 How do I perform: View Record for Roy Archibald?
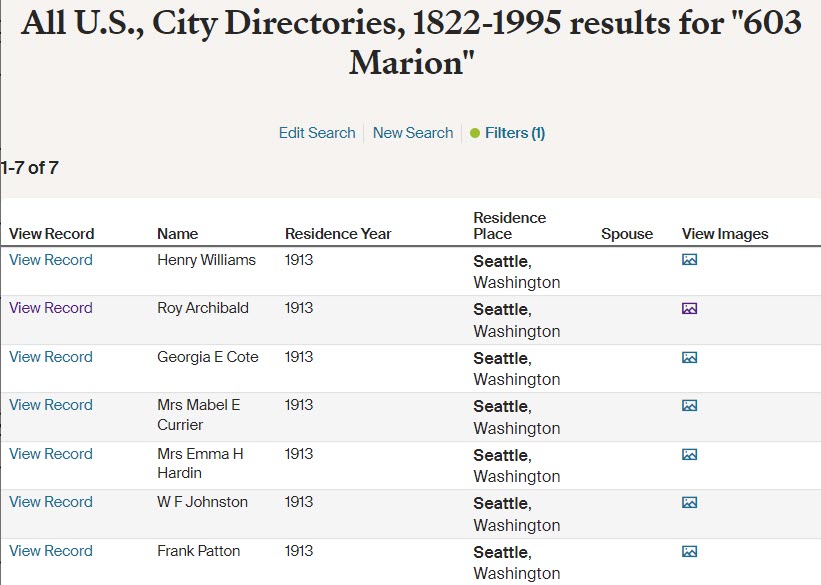tap(51, 308)
